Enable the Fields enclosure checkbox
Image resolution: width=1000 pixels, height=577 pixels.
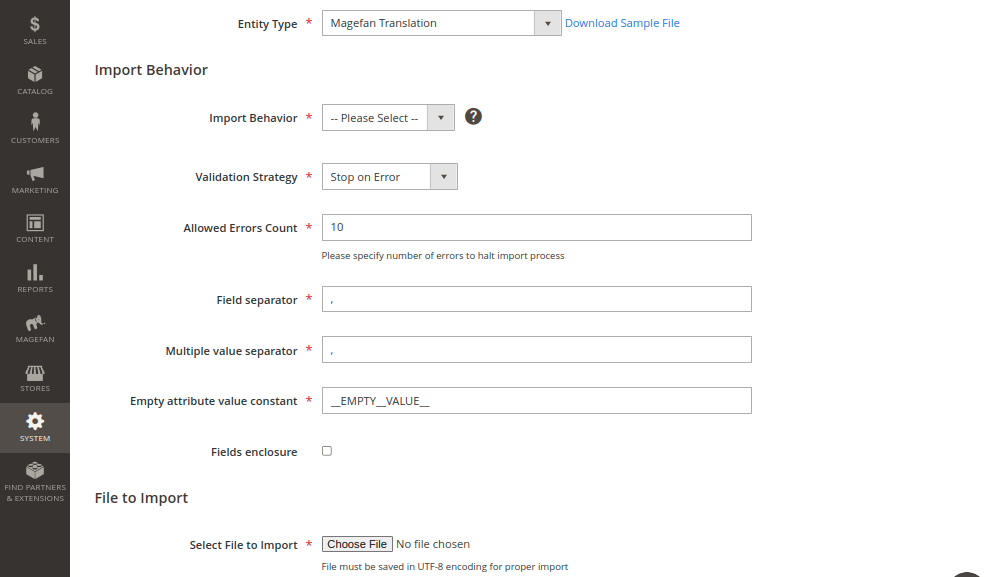[327, 451]
